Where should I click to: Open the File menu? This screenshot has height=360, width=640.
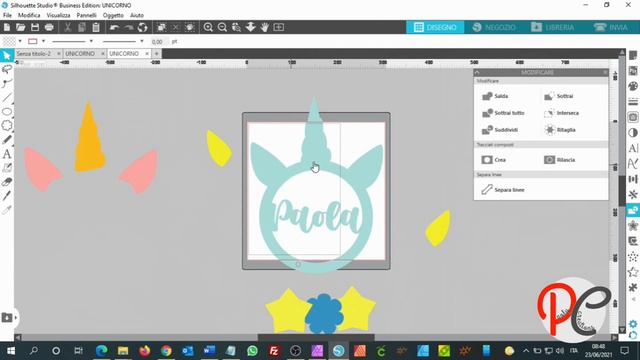point(7,15)
